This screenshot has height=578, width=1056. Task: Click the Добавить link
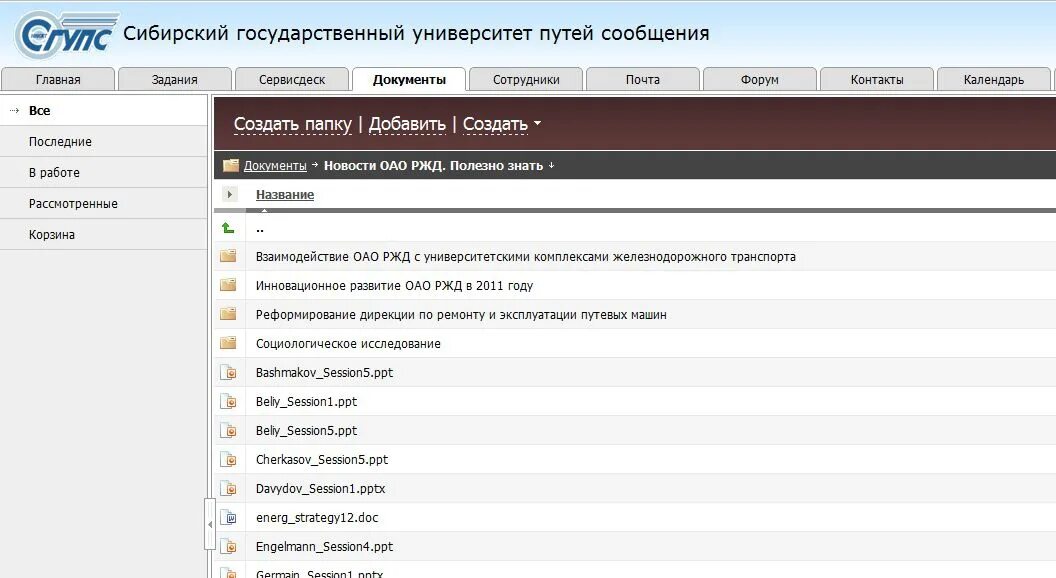point(405,123)
